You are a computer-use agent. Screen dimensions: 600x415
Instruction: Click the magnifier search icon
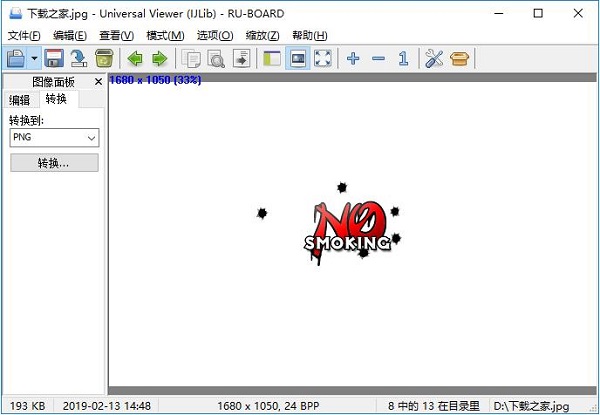[215, 59]
